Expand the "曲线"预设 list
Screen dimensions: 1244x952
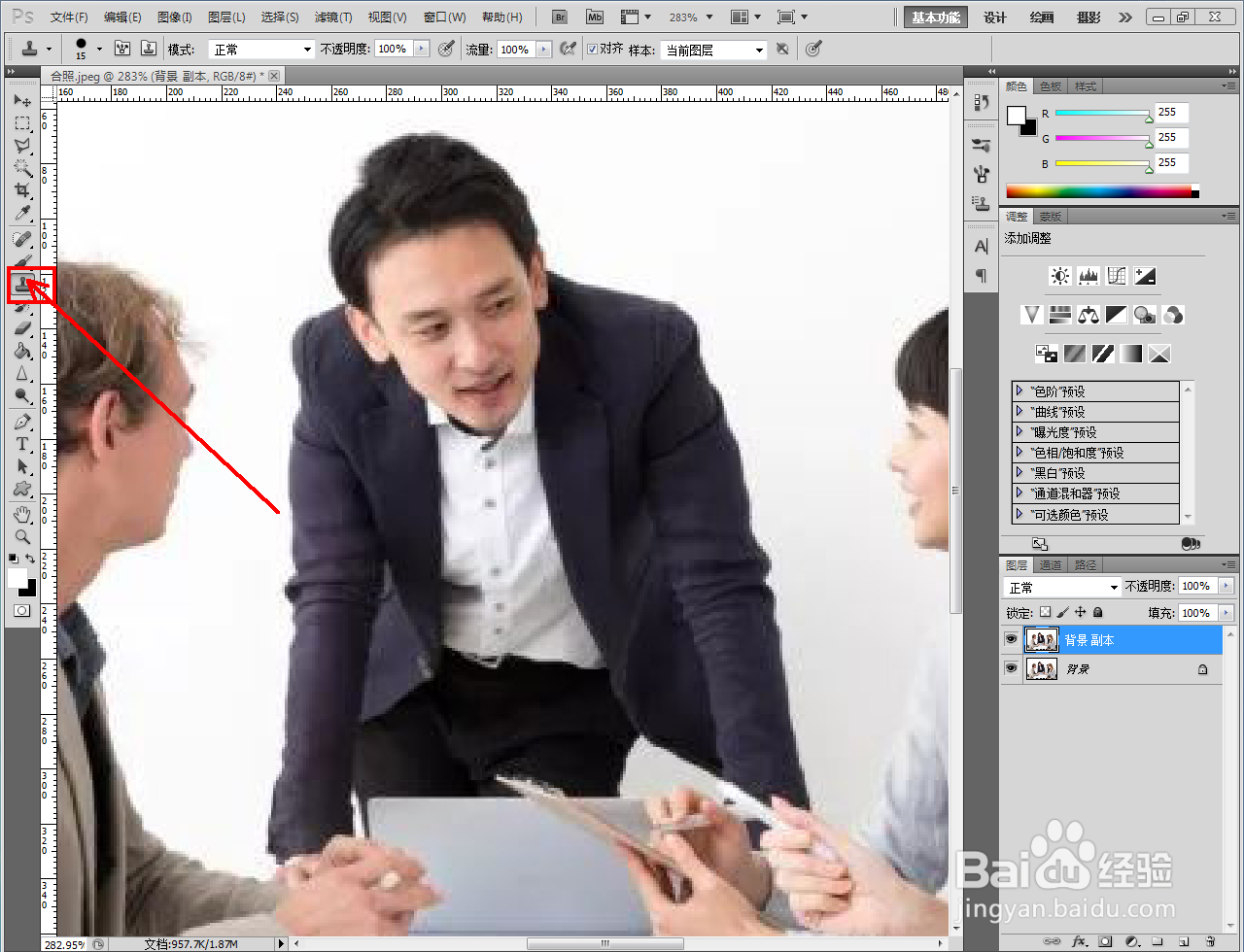[1019, 411]
